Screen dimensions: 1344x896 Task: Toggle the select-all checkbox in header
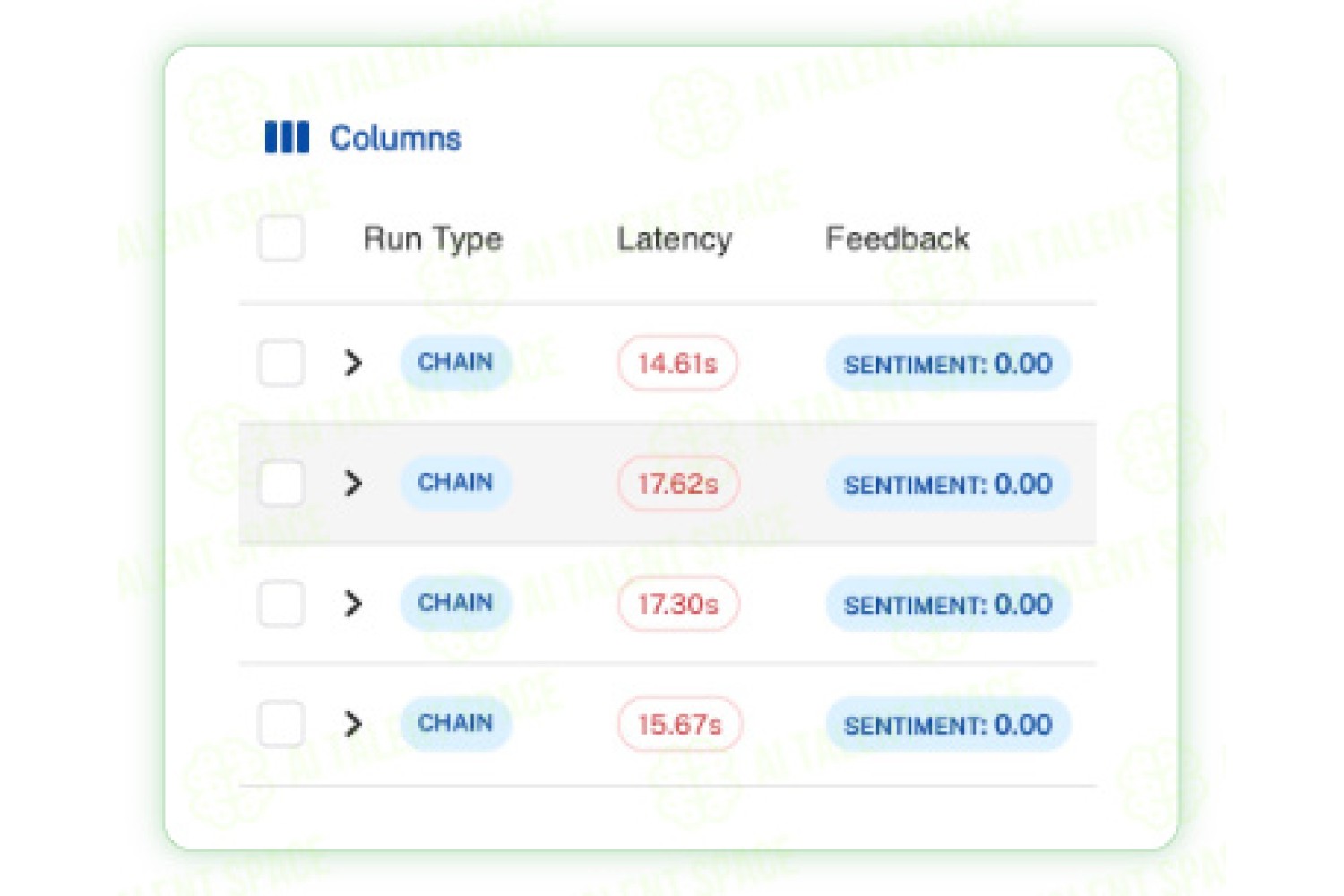click(281, 238)
